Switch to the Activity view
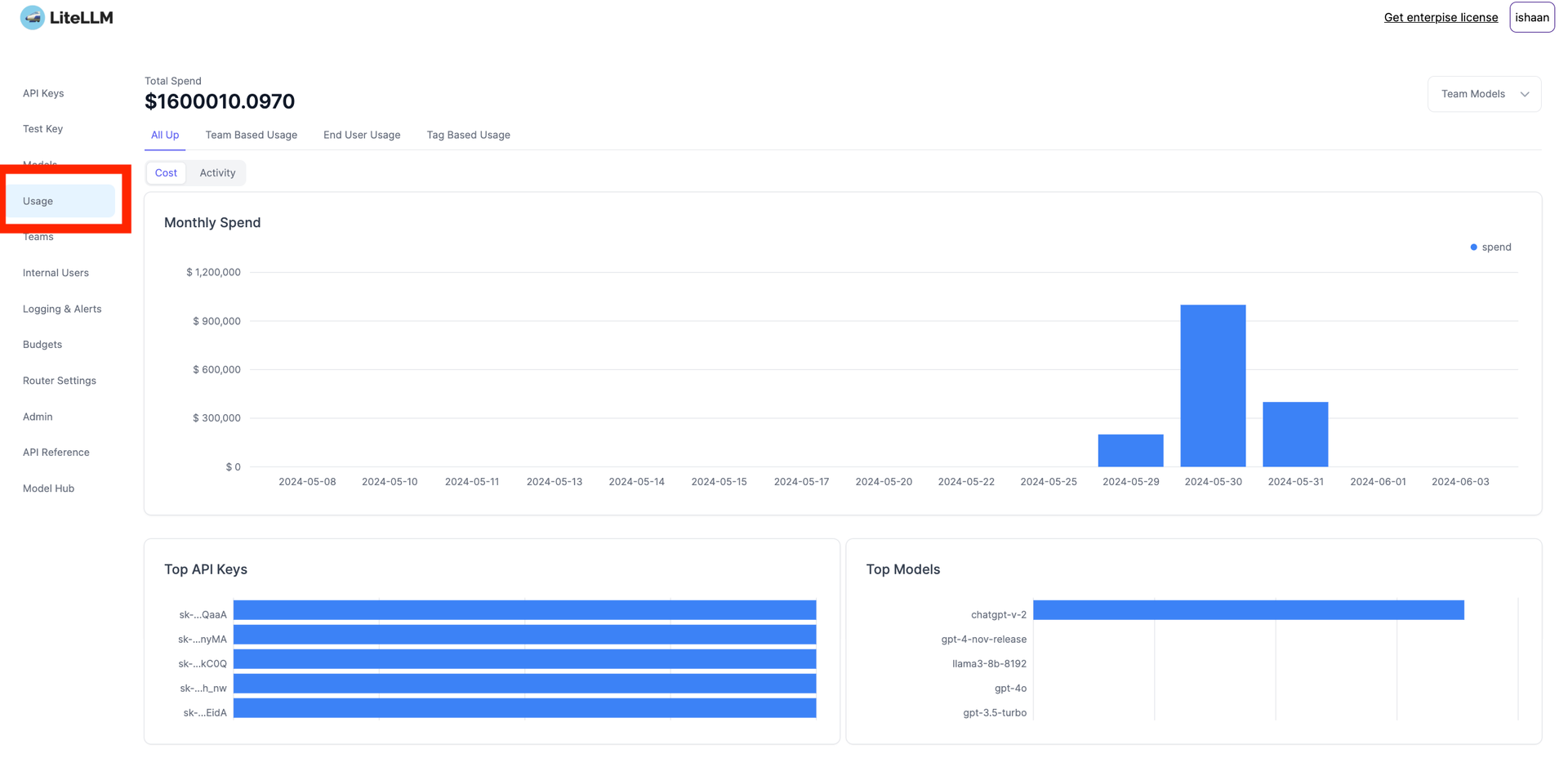The width and height of the screenshot is (1568, 767). [216, 172]
